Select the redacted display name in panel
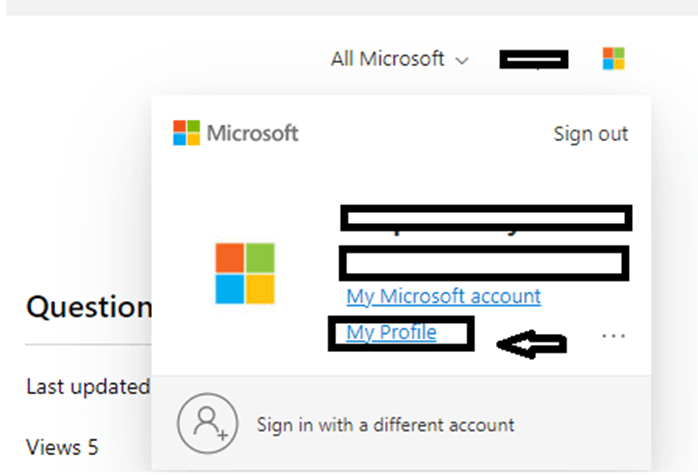The height and width of the screenshot is (475, 698). [486, 218]
